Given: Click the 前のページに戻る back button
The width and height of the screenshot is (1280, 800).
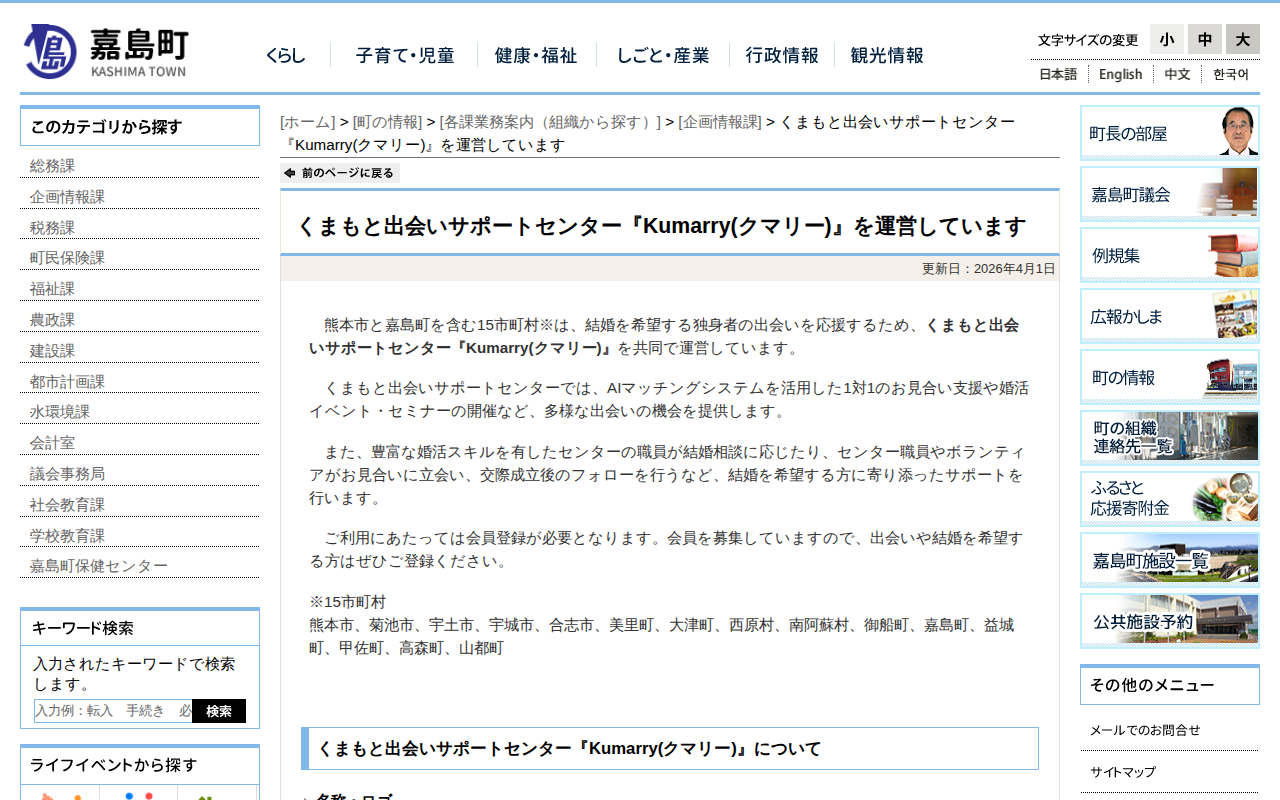Looking at the screenshot, I should click(x=339, y=172).
